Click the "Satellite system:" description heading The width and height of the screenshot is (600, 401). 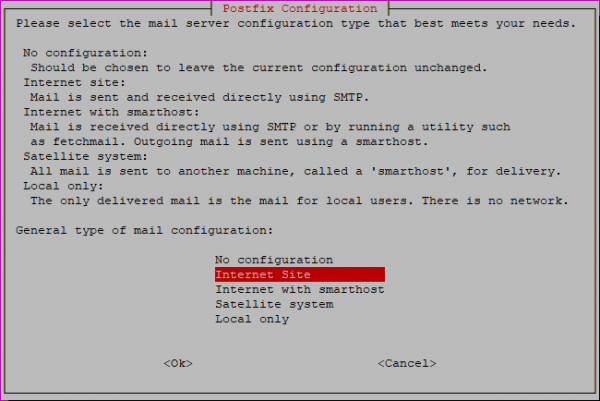[85, 156]
